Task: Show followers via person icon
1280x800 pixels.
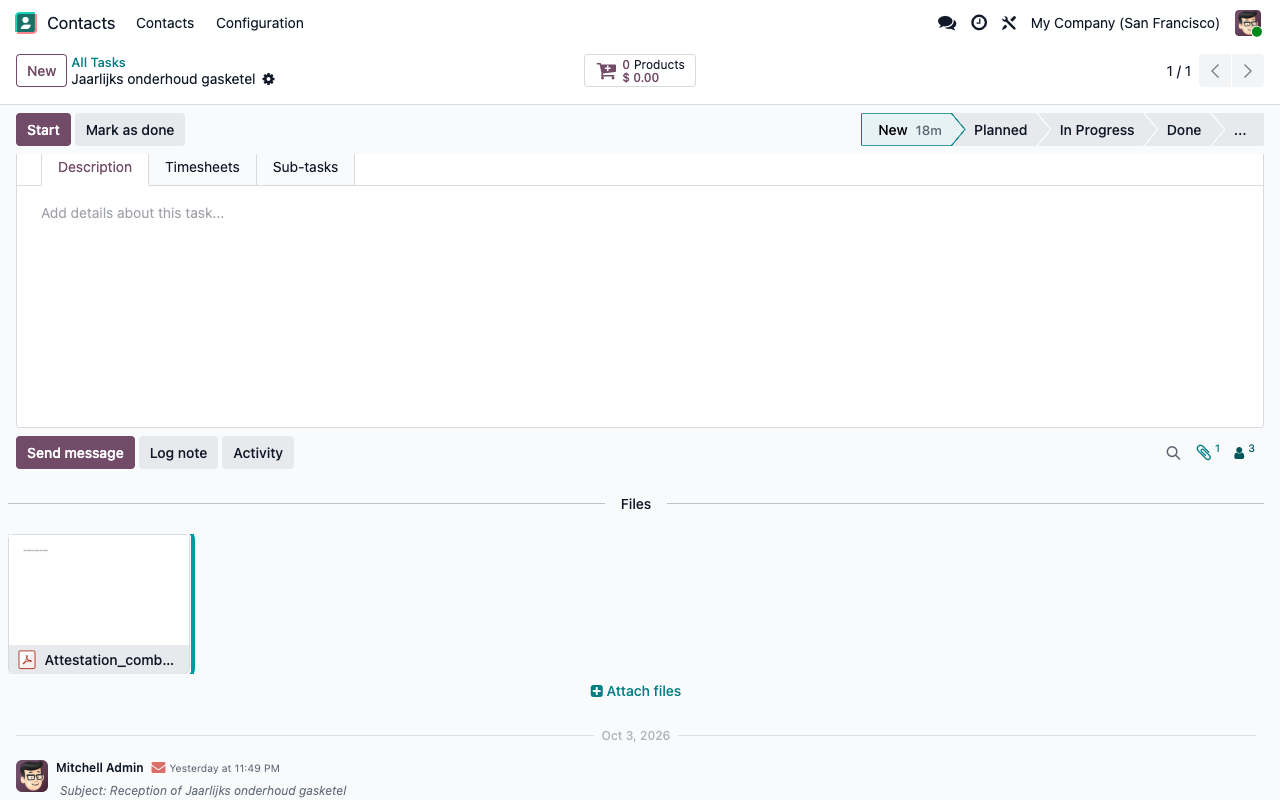Action: tap(1244, 452)
